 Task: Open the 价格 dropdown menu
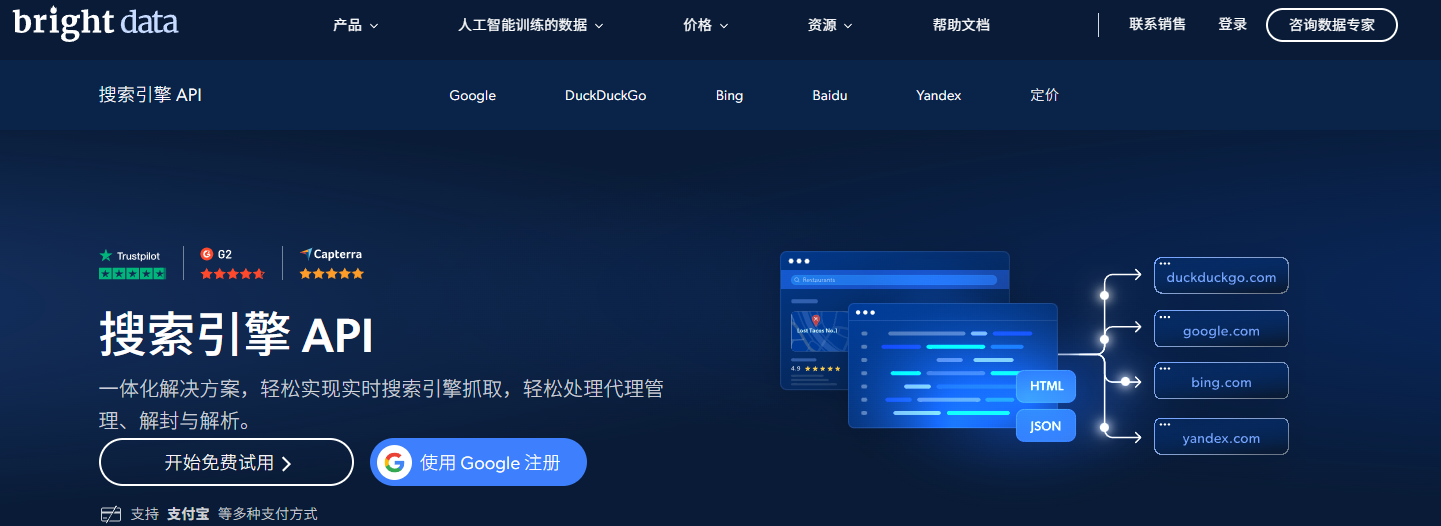706,25
